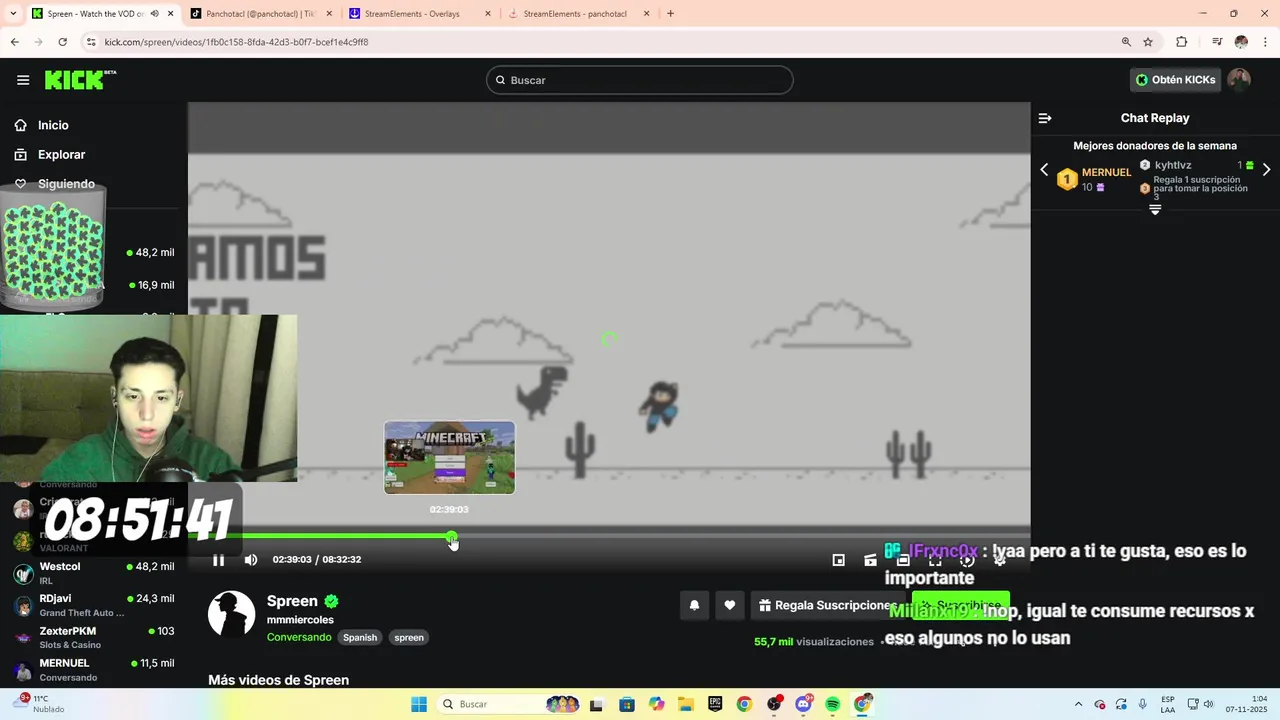1280x720 pixels.
Task: Pause the video playback
Action: click(x=218, y=560)
